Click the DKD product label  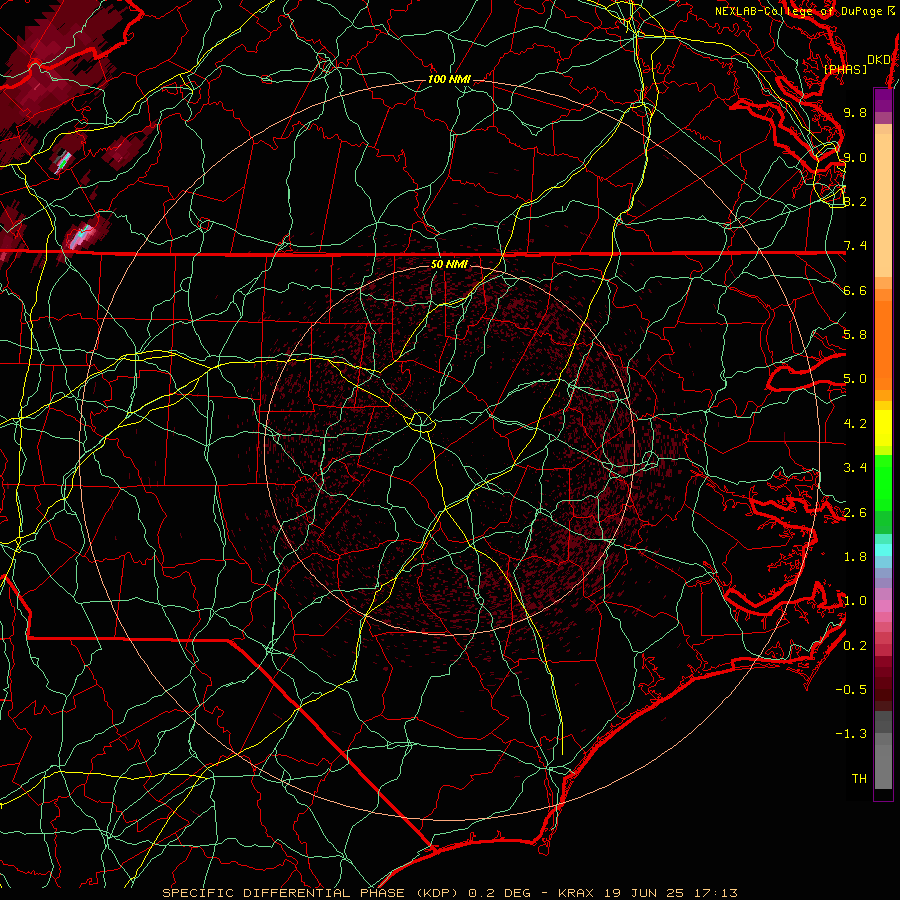pyautogui.click(x=879, y=60)
